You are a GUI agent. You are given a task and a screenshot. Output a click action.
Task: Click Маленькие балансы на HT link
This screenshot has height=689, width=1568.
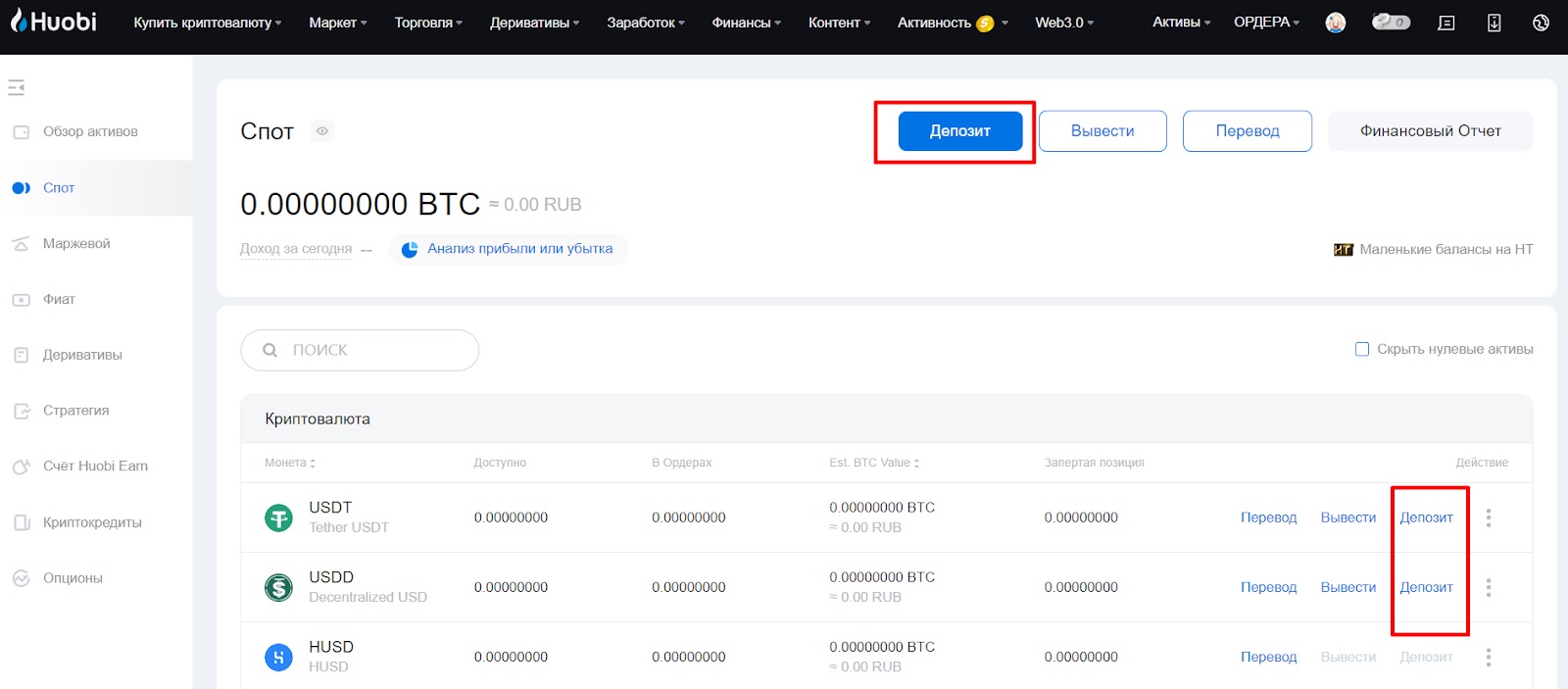[1446, 249]
